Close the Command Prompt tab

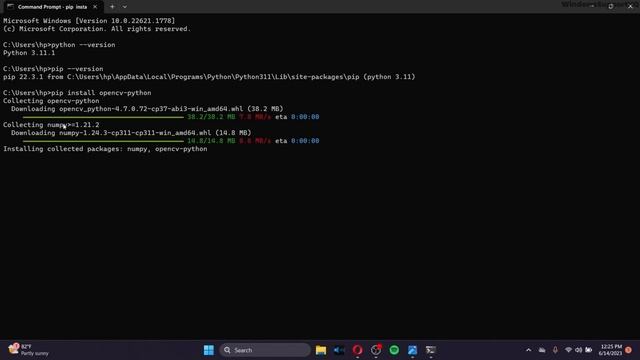[x=95, y=7]
